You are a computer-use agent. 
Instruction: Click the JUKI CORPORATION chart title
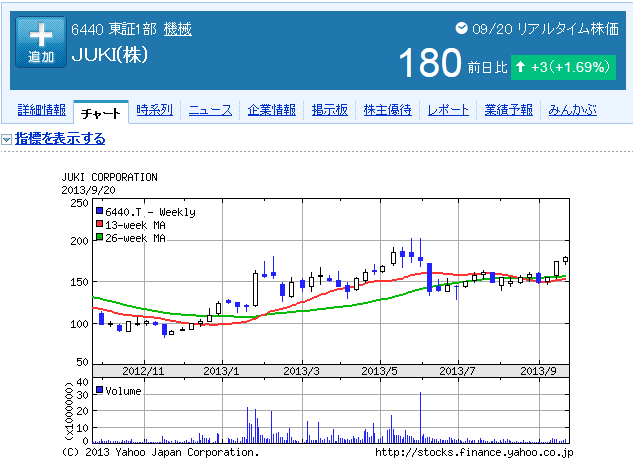pyautogui.click(x=109, y=177)
